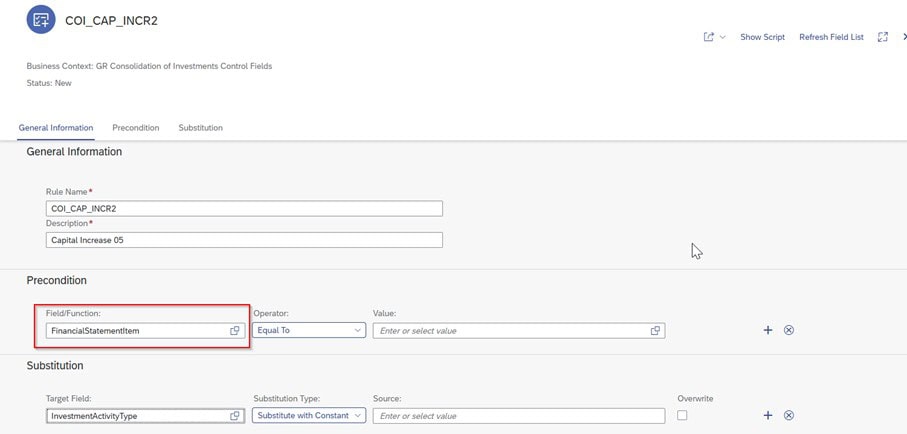Enable the Overwrite checkbox
907x434 pixels.
click(682, 415)
